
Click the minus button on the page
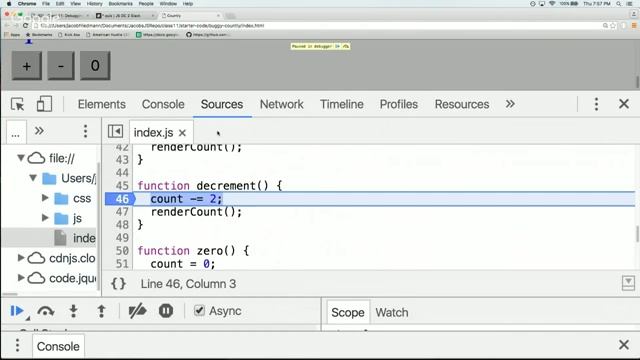(61, 66)
